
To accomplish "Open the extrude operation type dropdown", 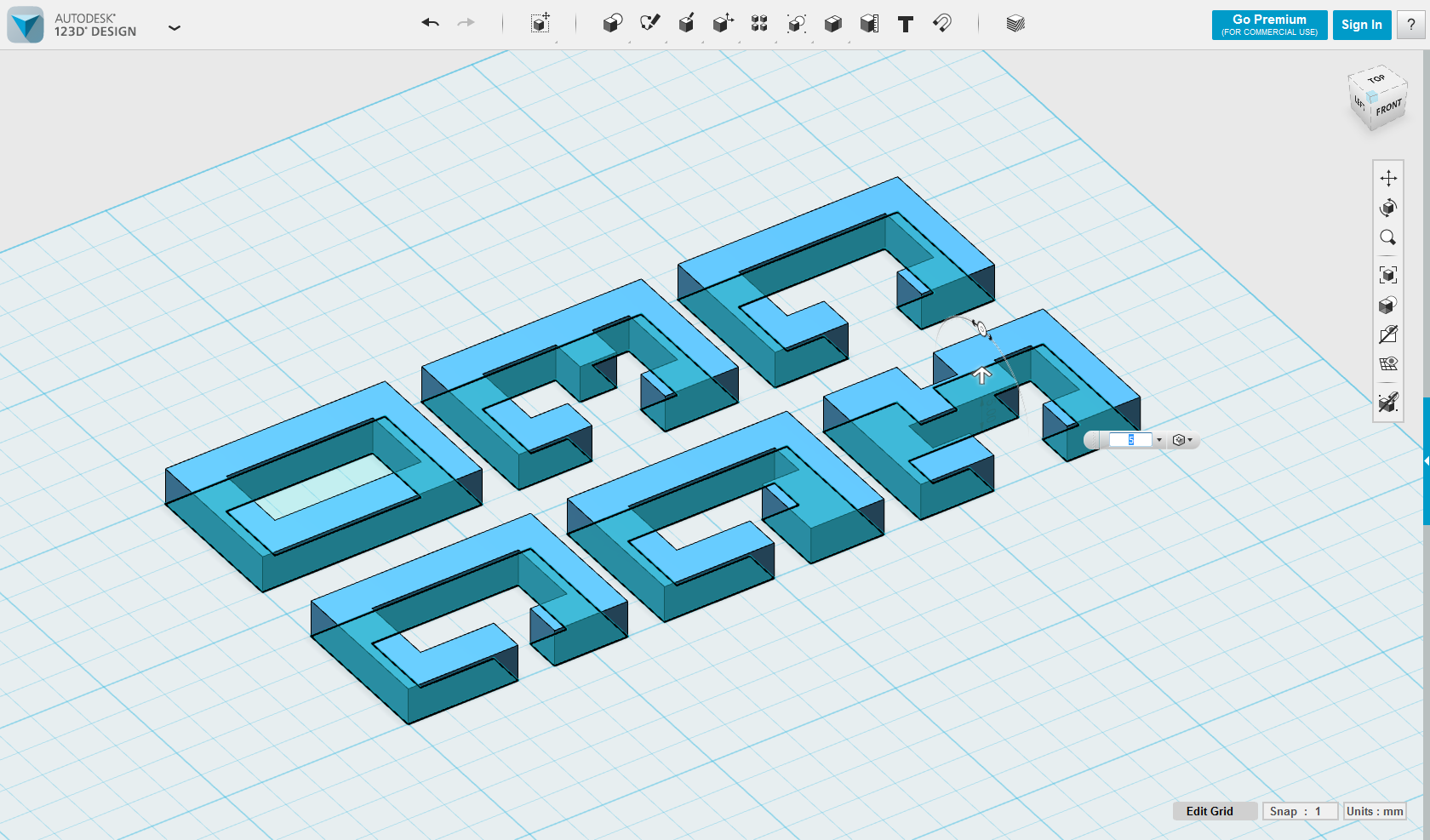I will pos(1182,440).
